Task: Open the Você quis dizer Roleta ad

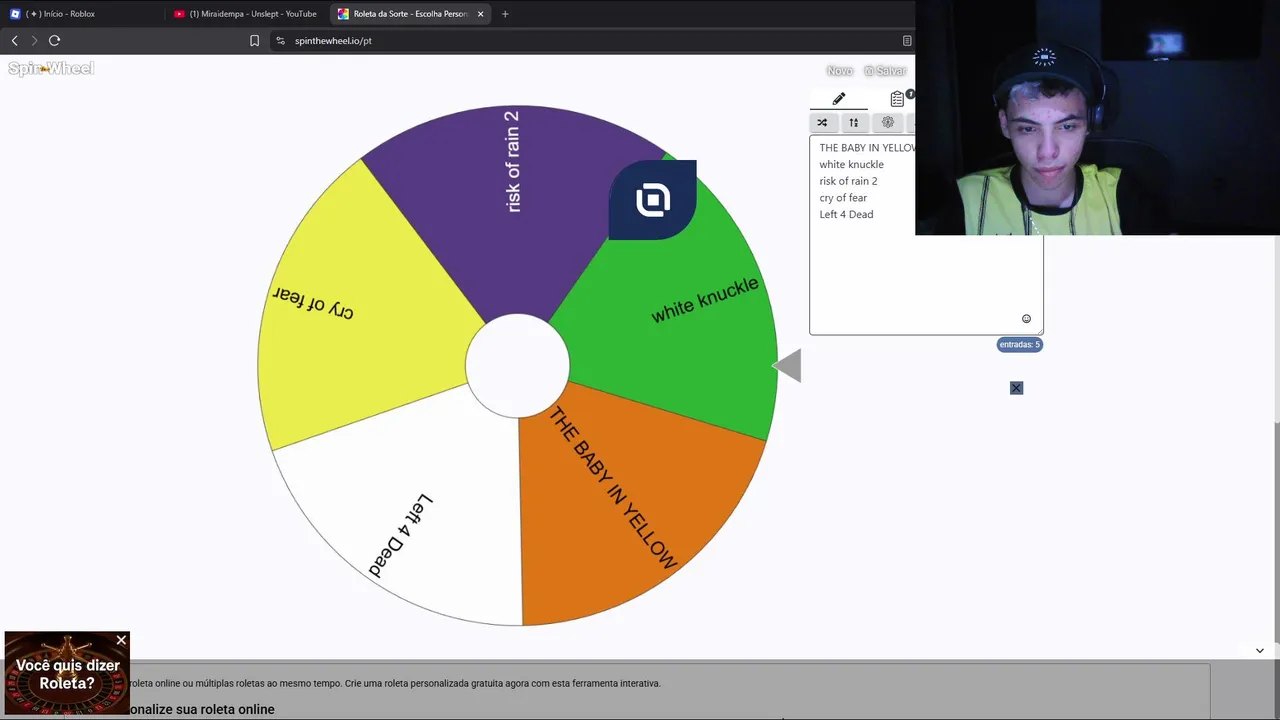Action: (x=67, y=675)
